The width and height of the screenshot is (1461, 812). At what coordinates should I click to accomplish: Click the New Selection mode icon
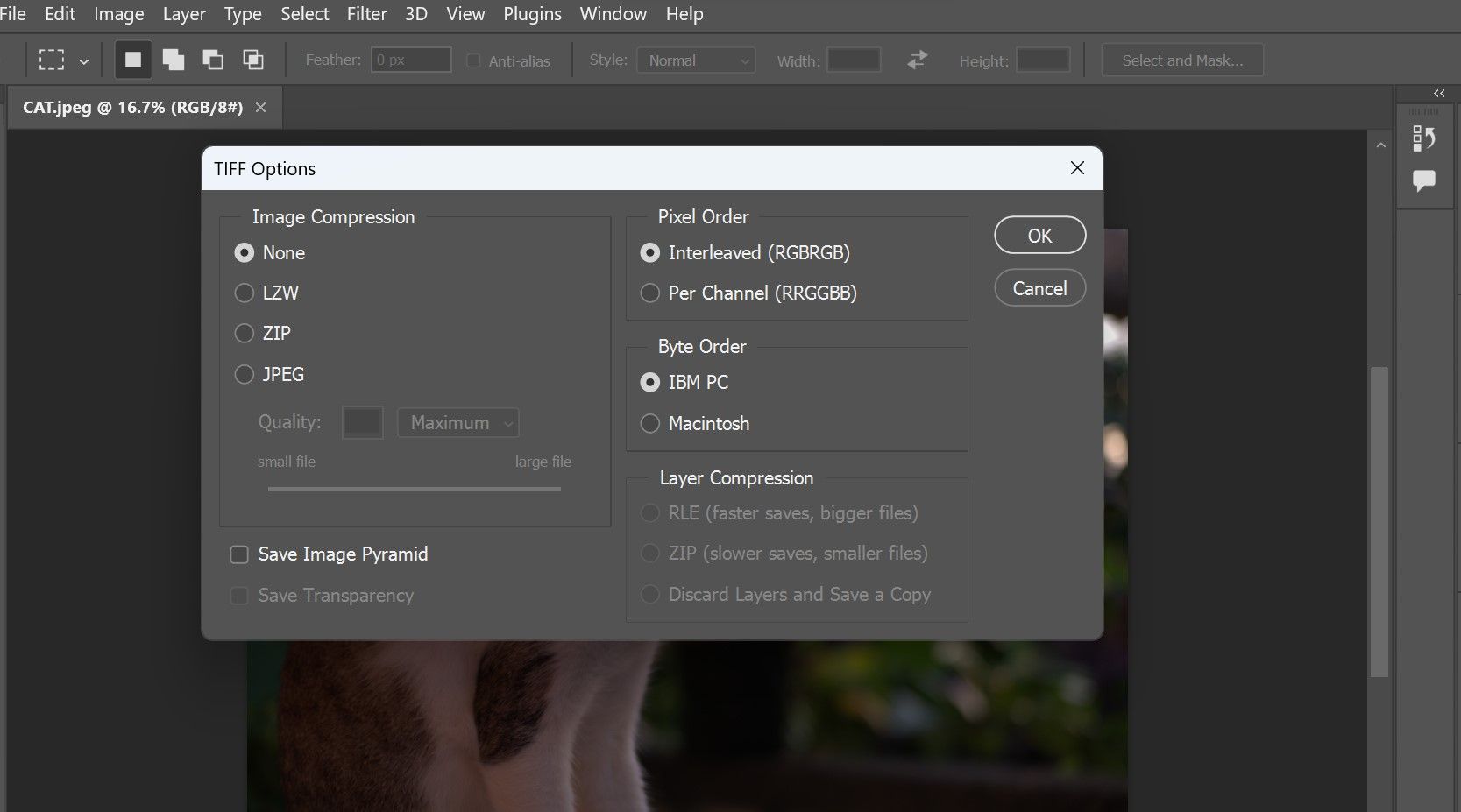coord(132,59)
